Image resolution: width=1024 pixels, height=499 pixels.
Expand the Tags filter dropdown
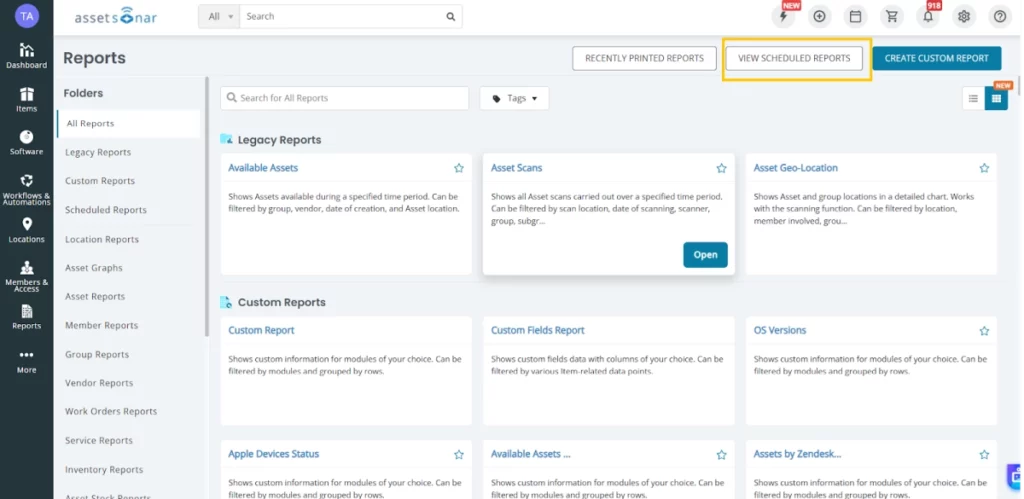(514, 98)
